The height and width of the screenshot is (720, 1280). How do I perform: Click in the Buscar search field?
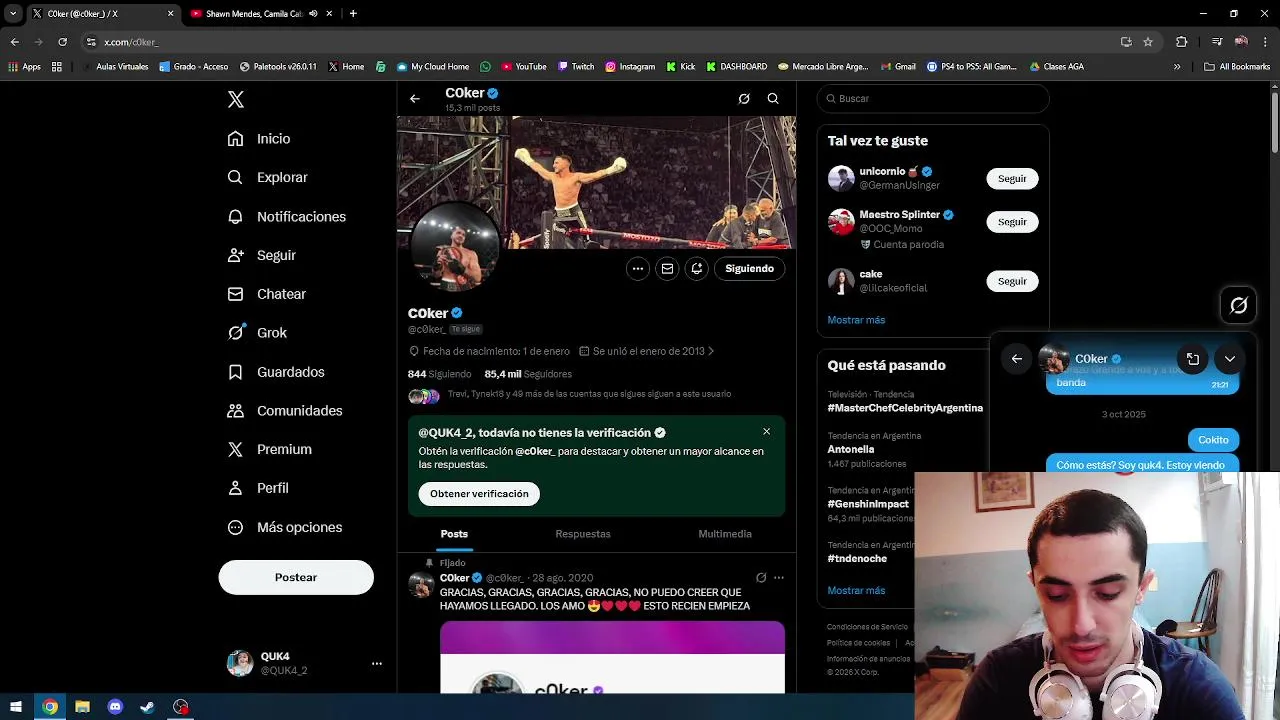click(933, 98)
